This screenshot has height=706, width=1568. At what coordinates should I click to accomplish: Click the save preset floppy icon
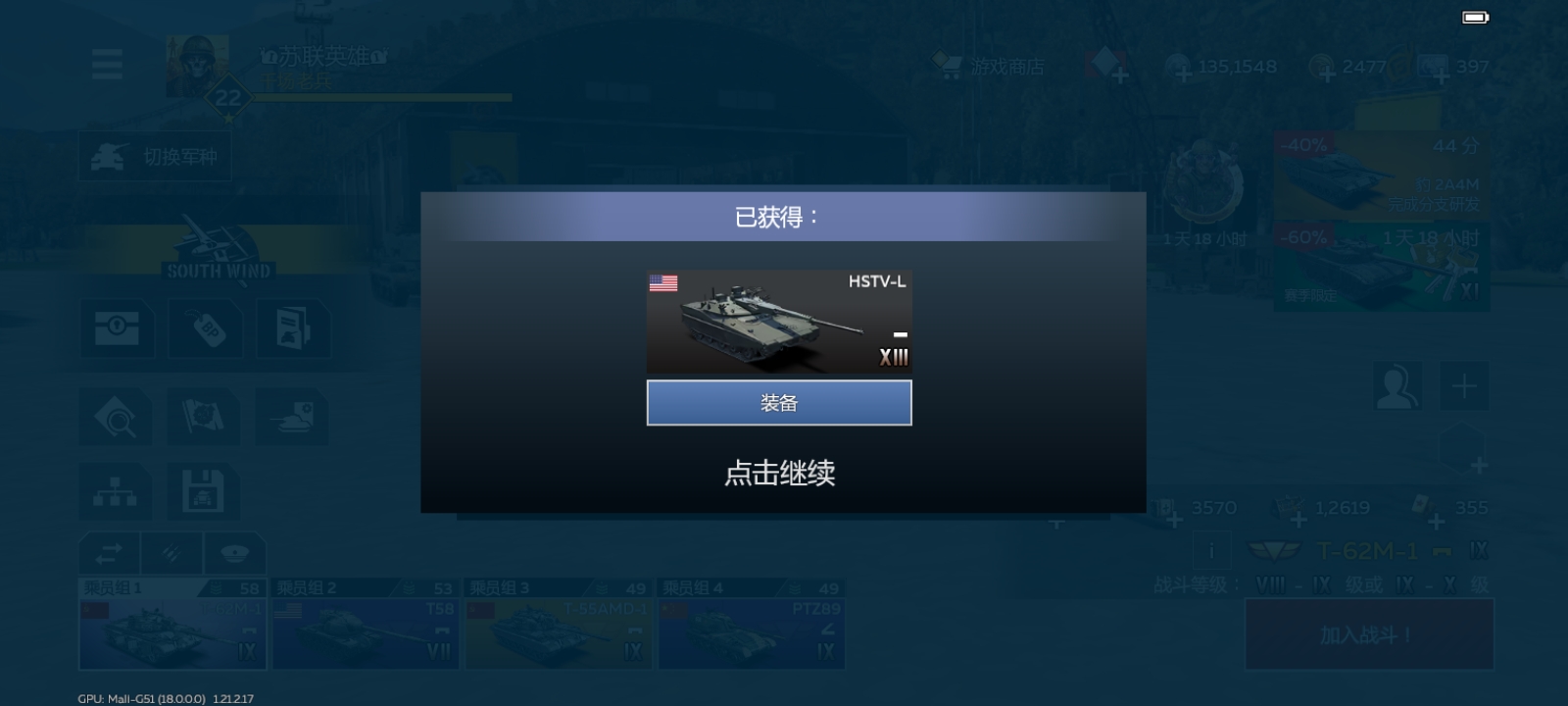click(x=203, y=492)
